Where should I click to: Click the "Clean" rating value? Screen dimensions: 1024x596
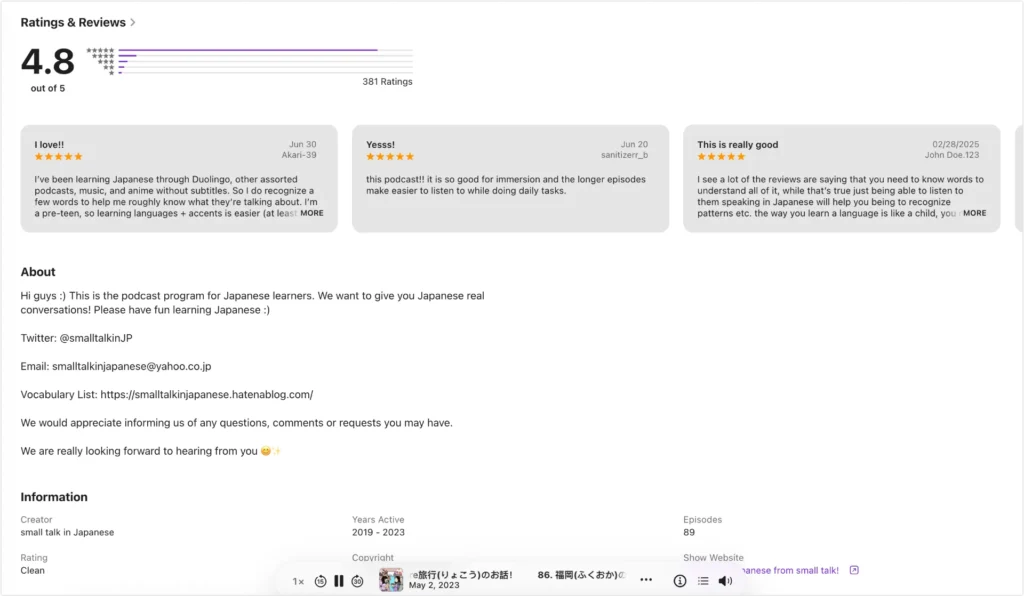pyautogui.click(x=33, y=571)
